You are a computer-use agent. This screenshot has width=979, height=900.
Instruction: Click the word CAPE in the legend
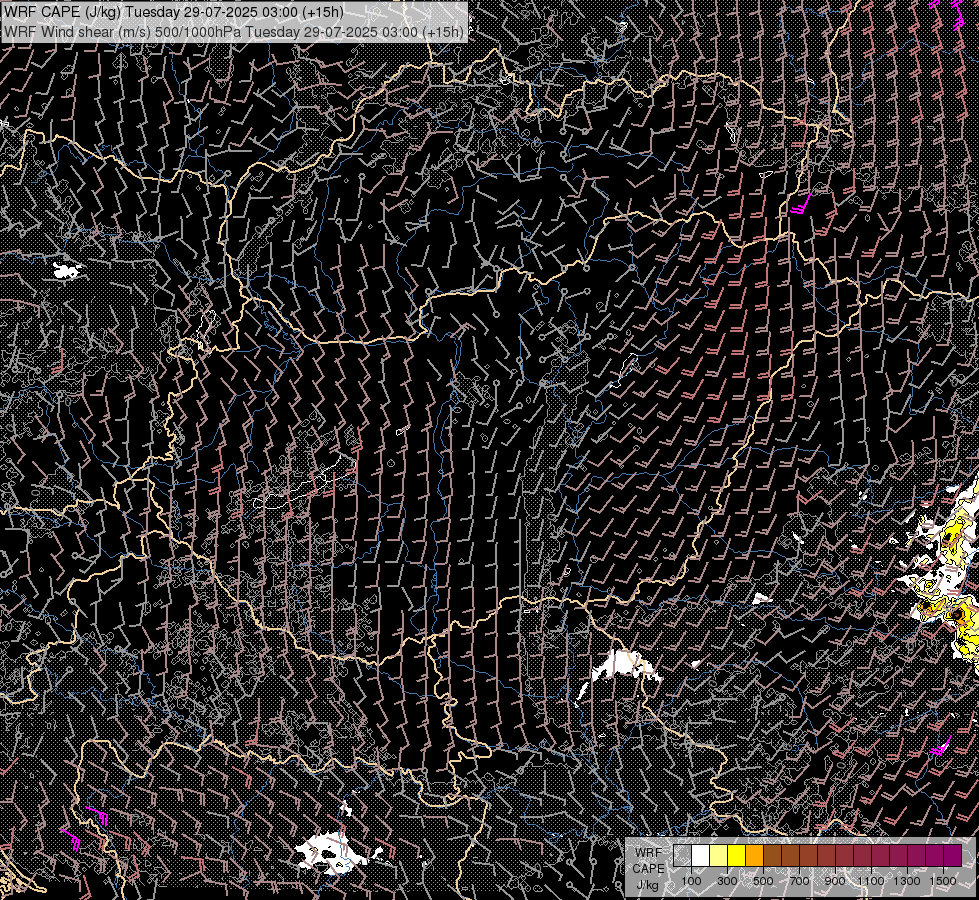[648, 869]
